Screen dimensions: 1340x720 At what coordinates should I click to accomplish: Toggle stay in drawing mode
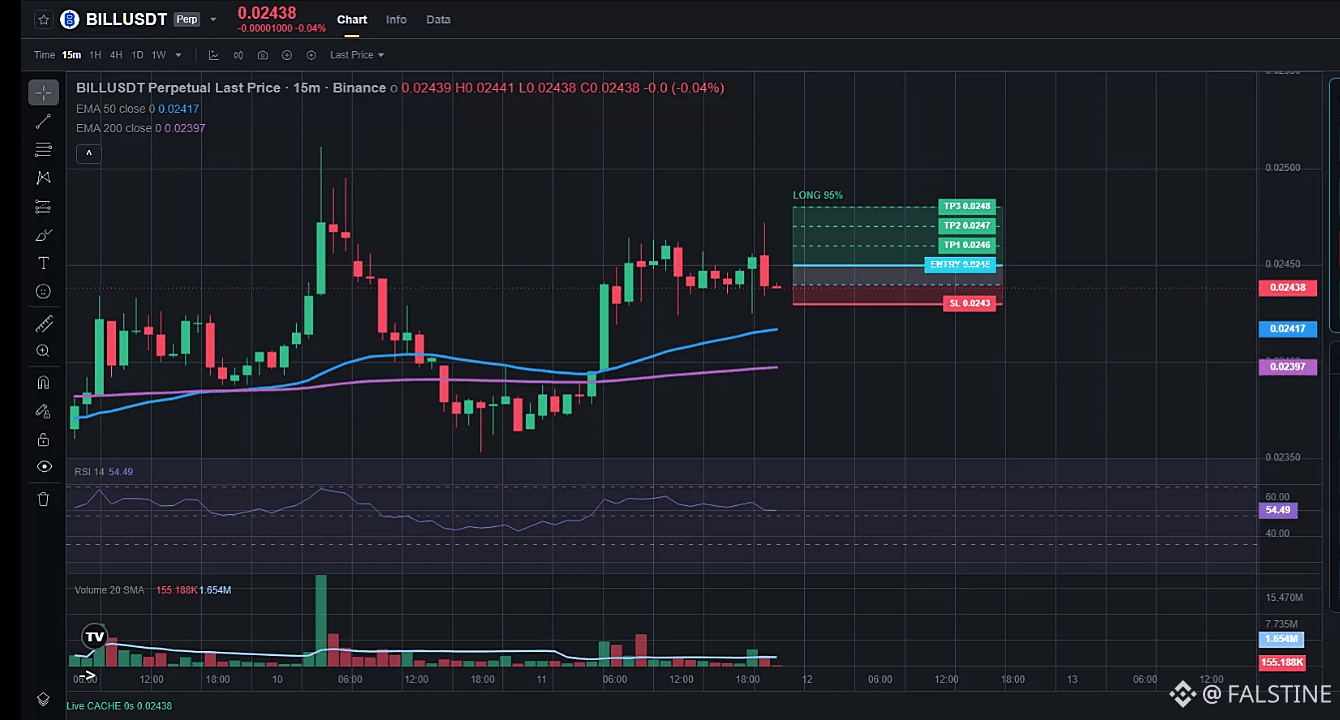(x=43, y=410)
